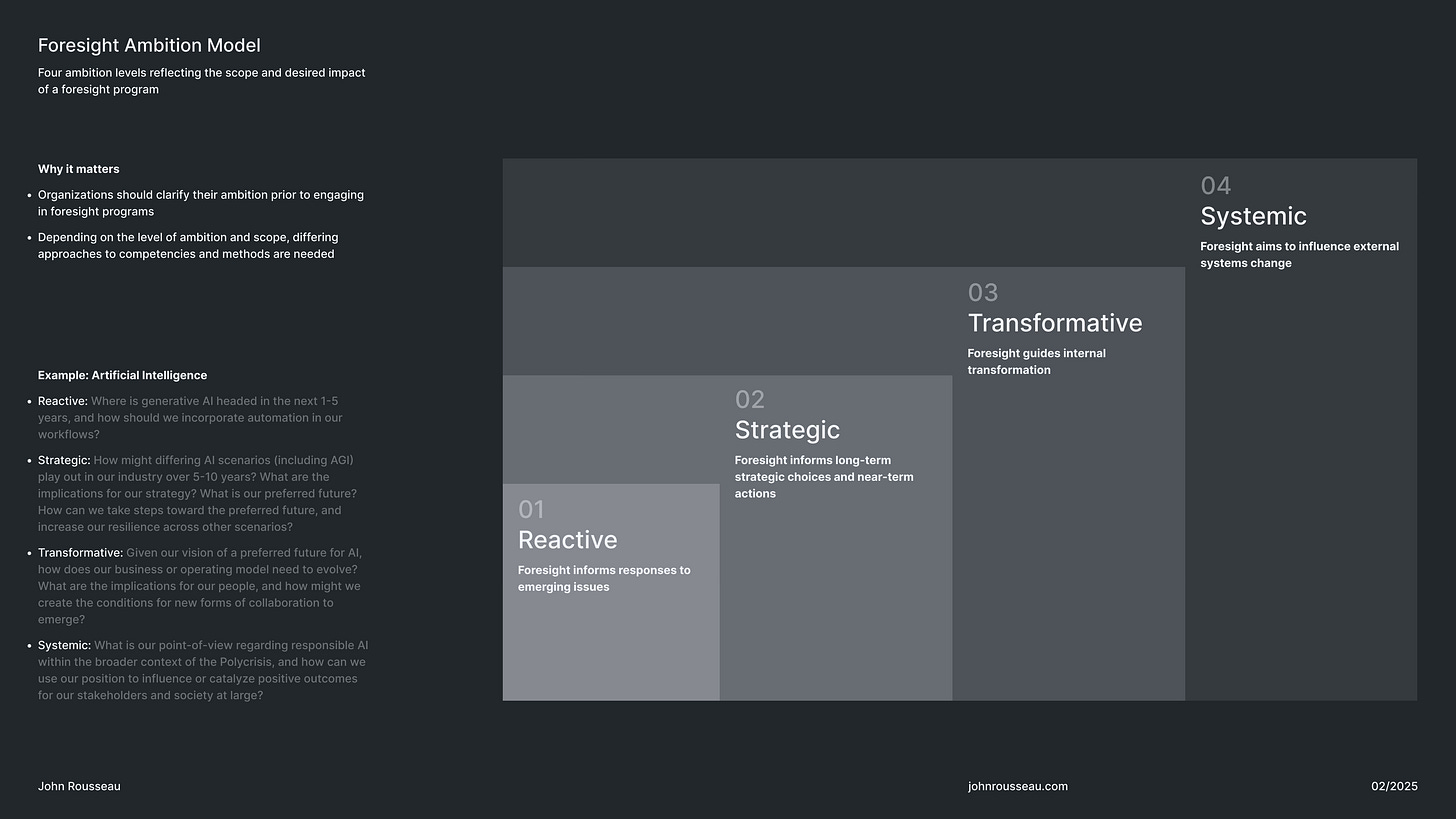
Task: Select bullet 'Depending on the level of ambition'
Action: pos(188,245)
